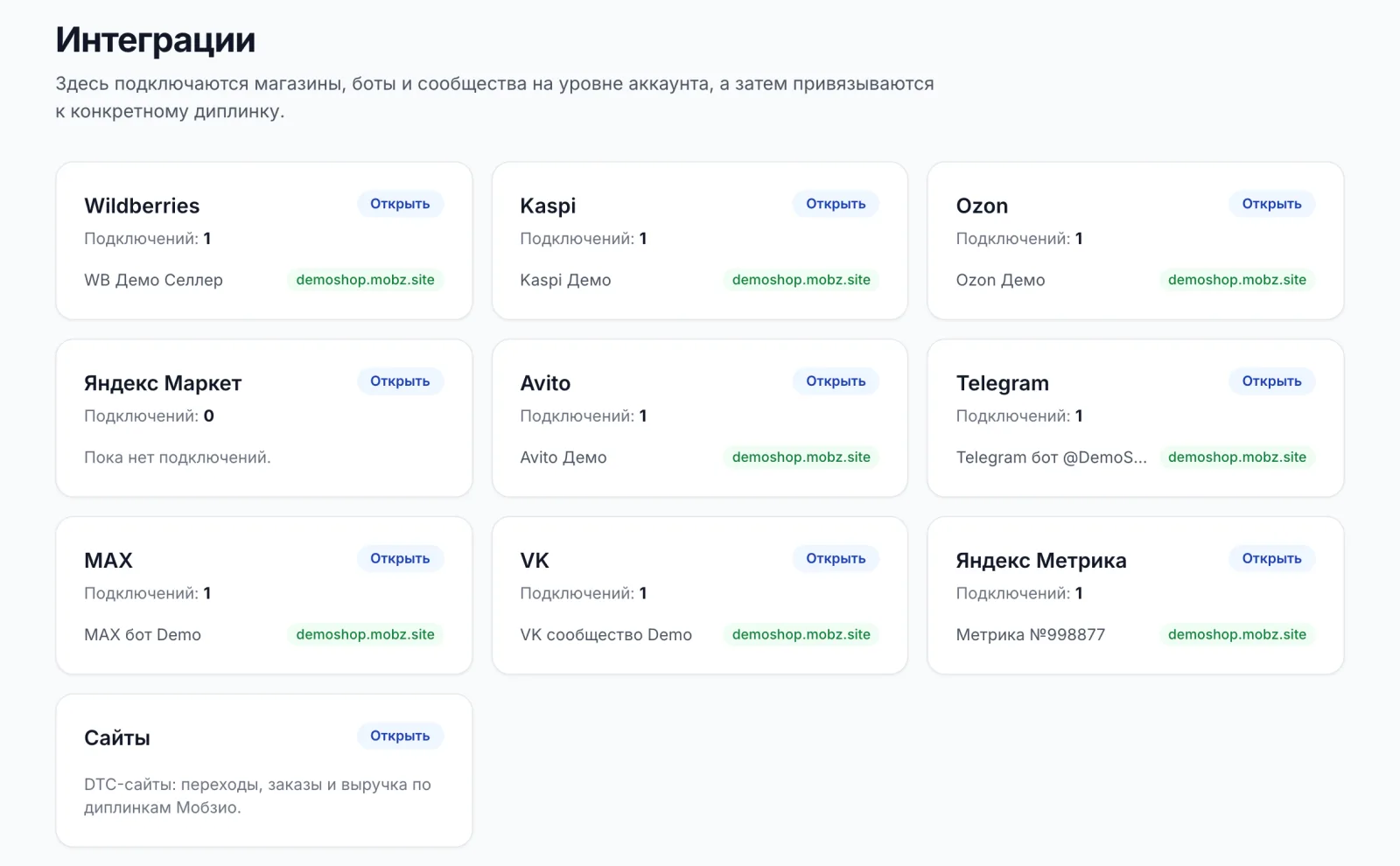Select the MAX бот Demo connection
Image resolution: width=1400 pixels, height=866 pixels.
click(x=143, y=636)
